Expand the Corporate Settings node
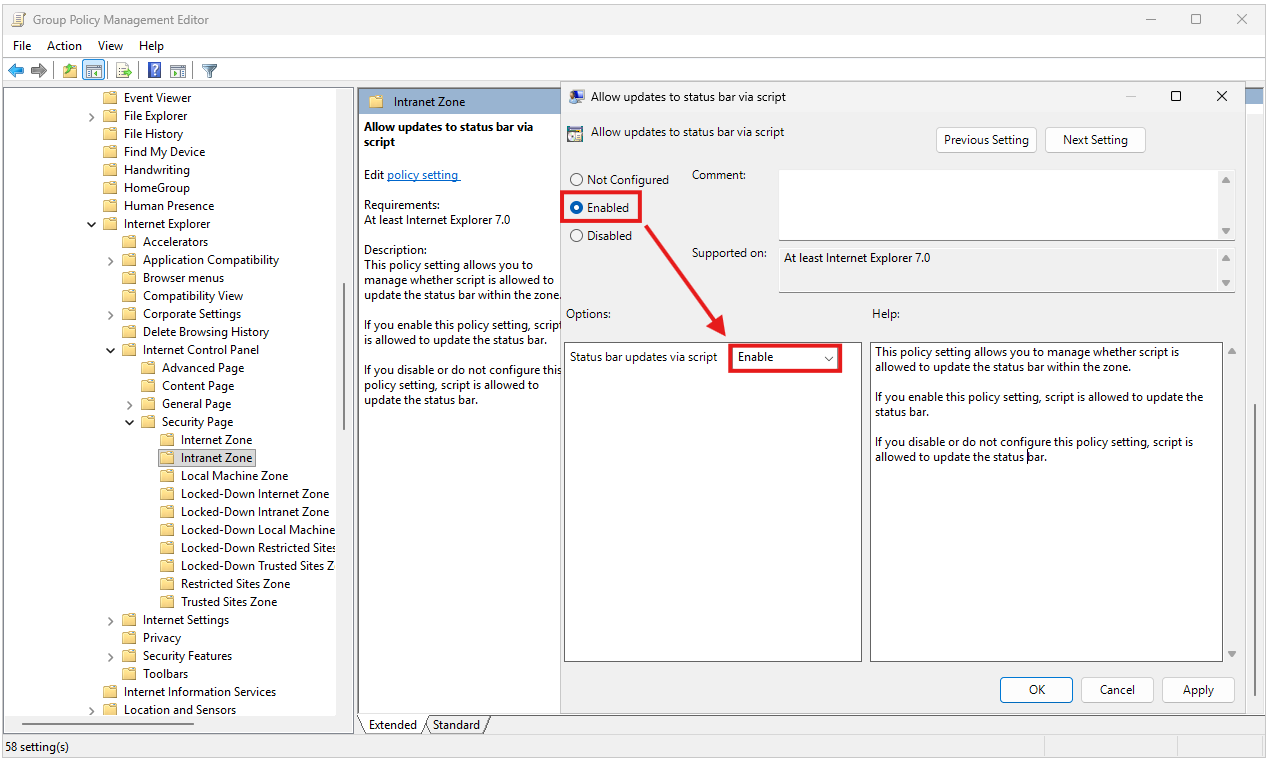Screen dimensions: 1267x760 [x=111, y=314]
